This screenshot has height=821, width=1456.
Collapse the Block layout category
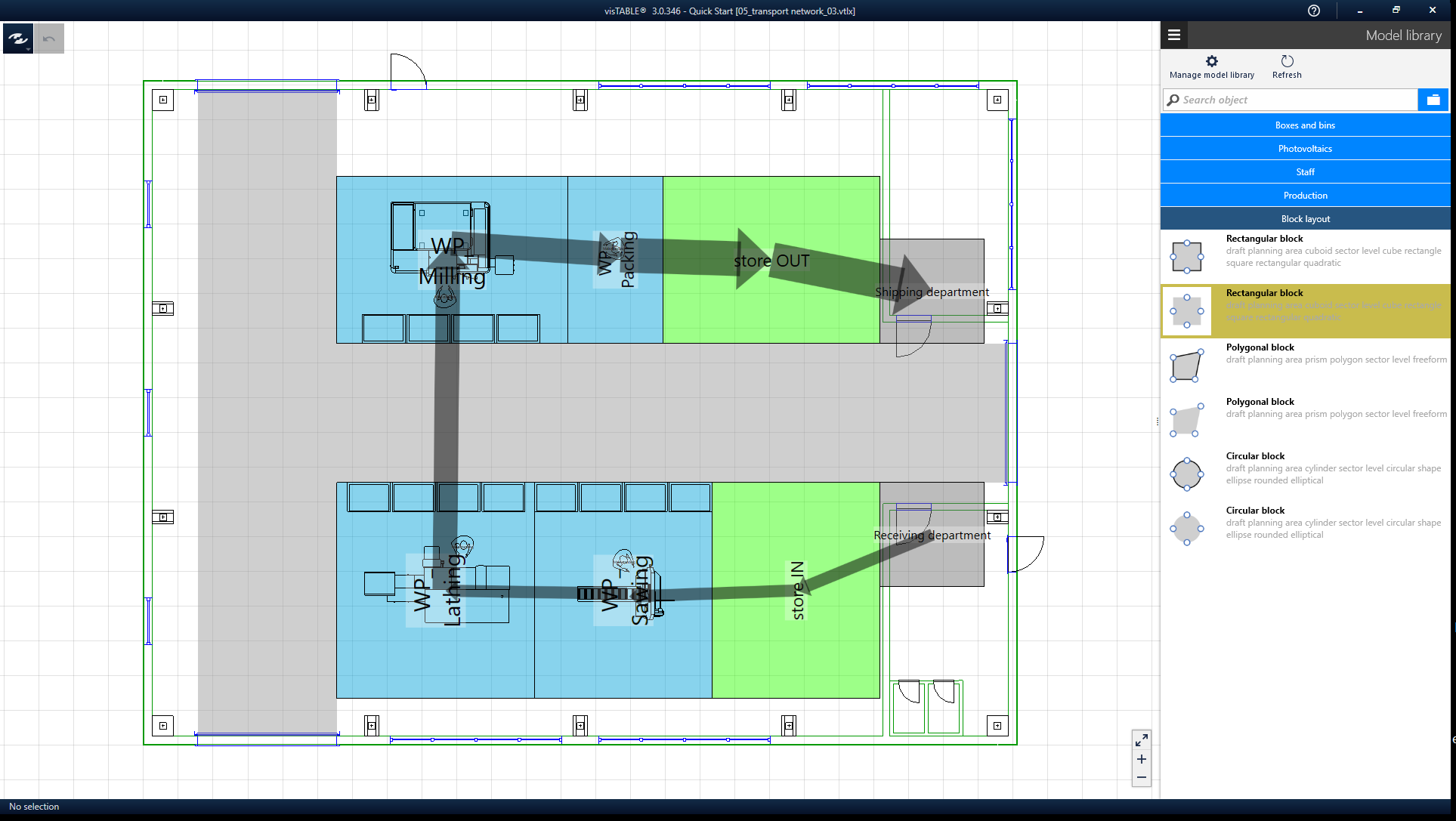1305,219
